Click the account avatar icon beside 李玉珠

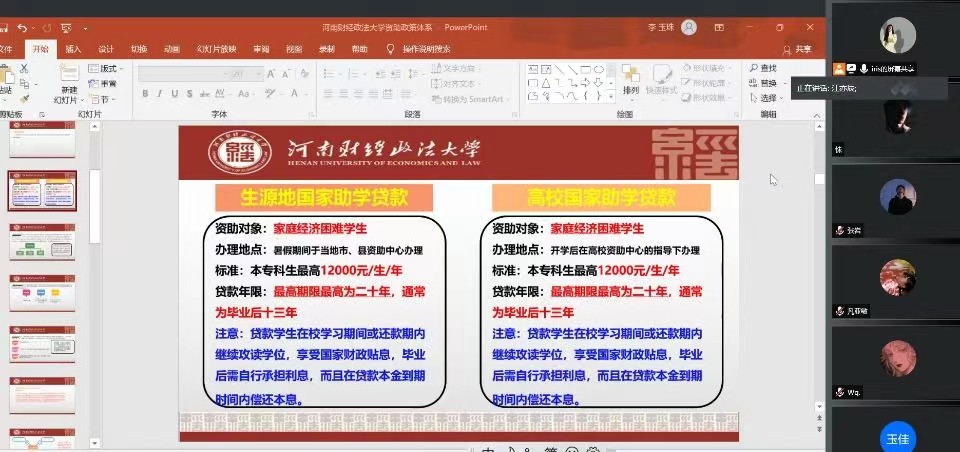[x=689, y=28]
